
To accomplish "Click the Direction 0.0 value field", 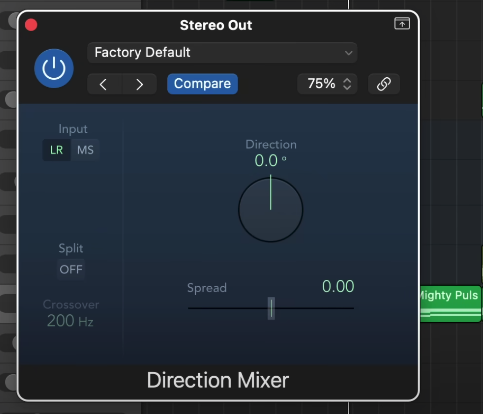I will click(x=270, y=161).
